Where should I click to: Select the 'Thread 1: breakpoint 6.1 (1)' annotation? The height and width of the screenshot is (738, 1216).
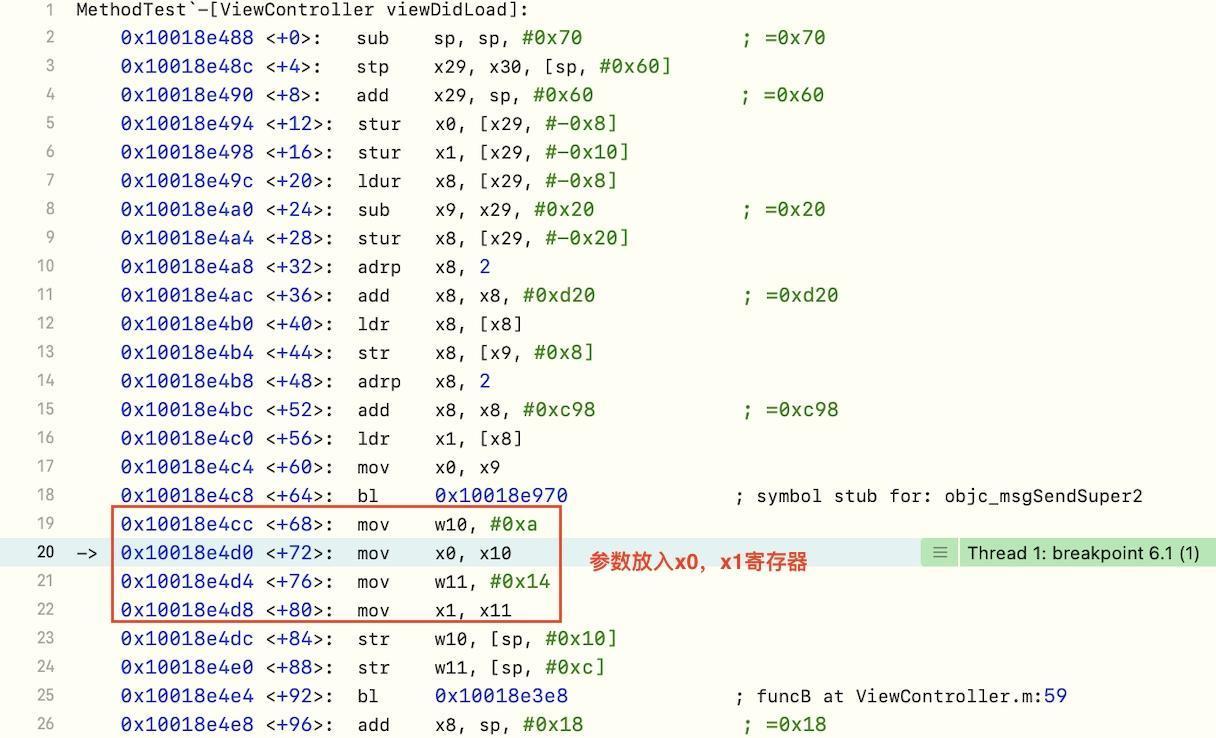(x=1083, y=552)
